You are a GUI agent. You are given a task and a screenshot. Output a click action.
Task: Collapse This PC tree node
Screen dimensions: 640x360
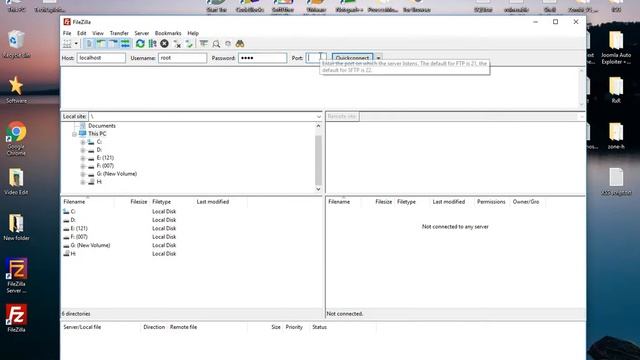[74, 134]
